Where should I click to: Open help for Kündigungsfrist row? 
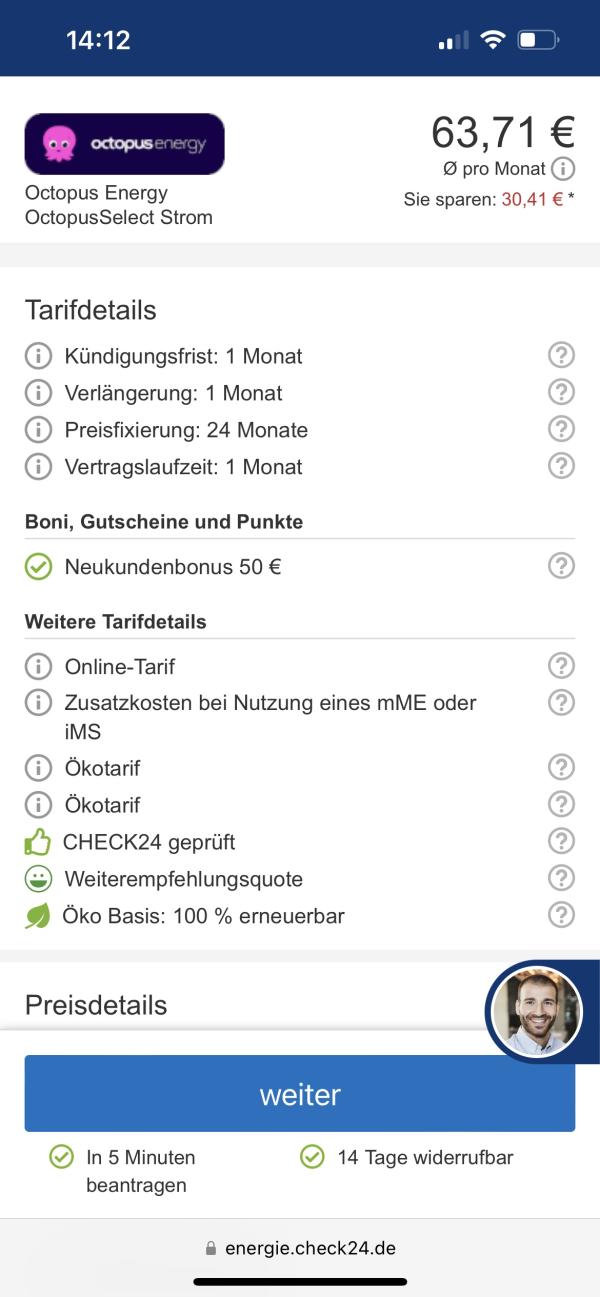(x=562, y=355)
